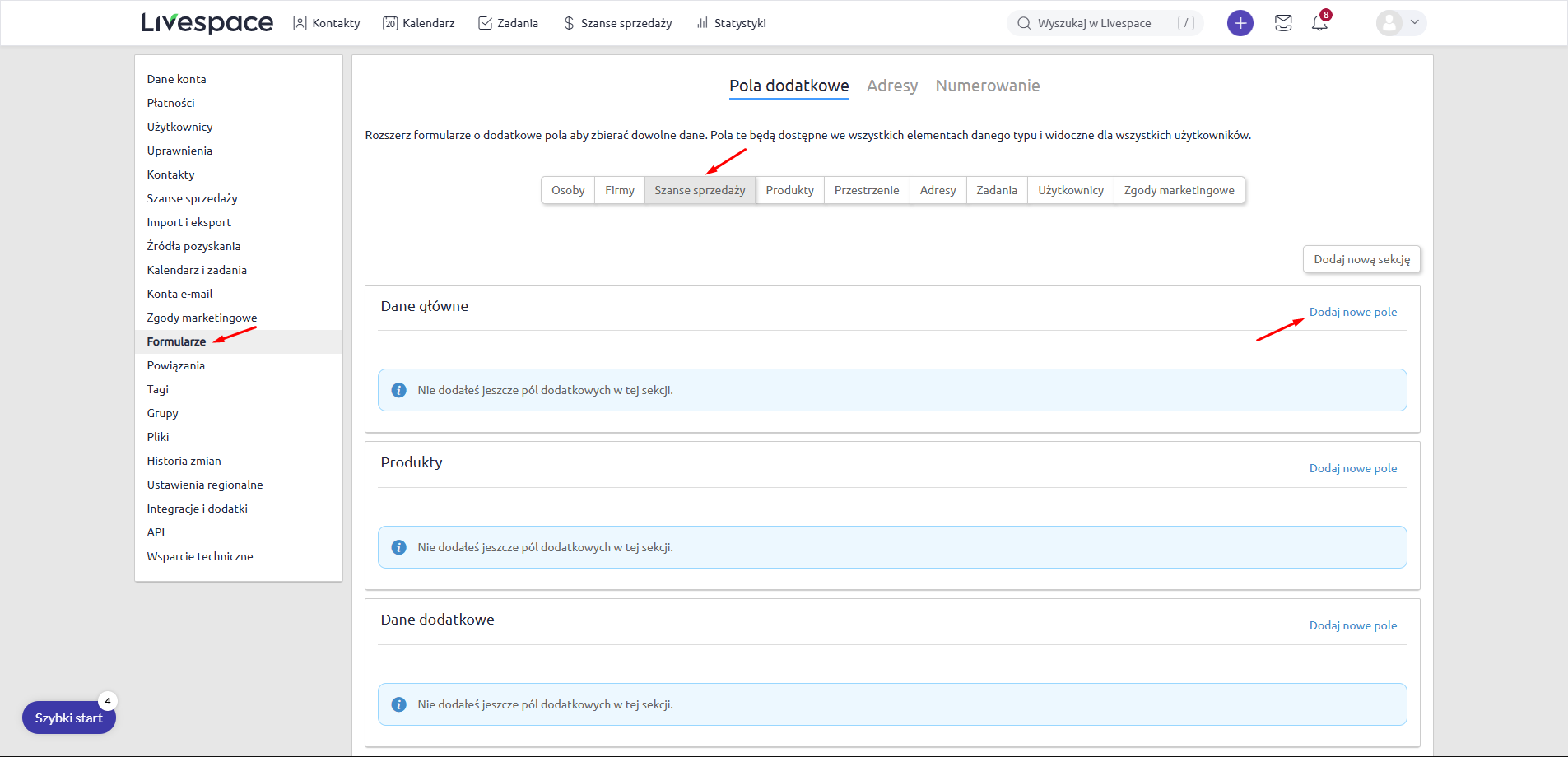Select the Firmy form type

[x=620, y=190]
